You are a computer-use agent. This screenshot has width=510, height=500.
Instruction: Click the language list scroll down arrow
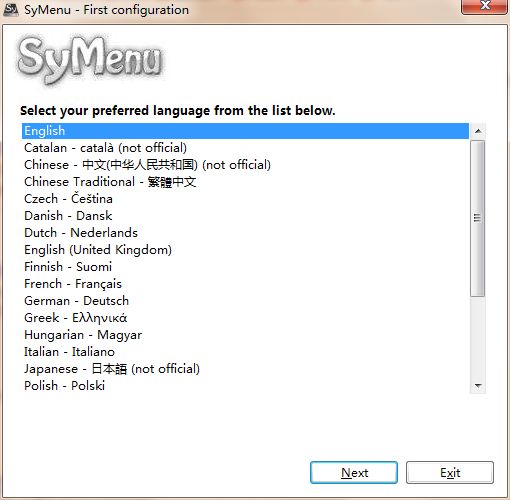[478, 386]
